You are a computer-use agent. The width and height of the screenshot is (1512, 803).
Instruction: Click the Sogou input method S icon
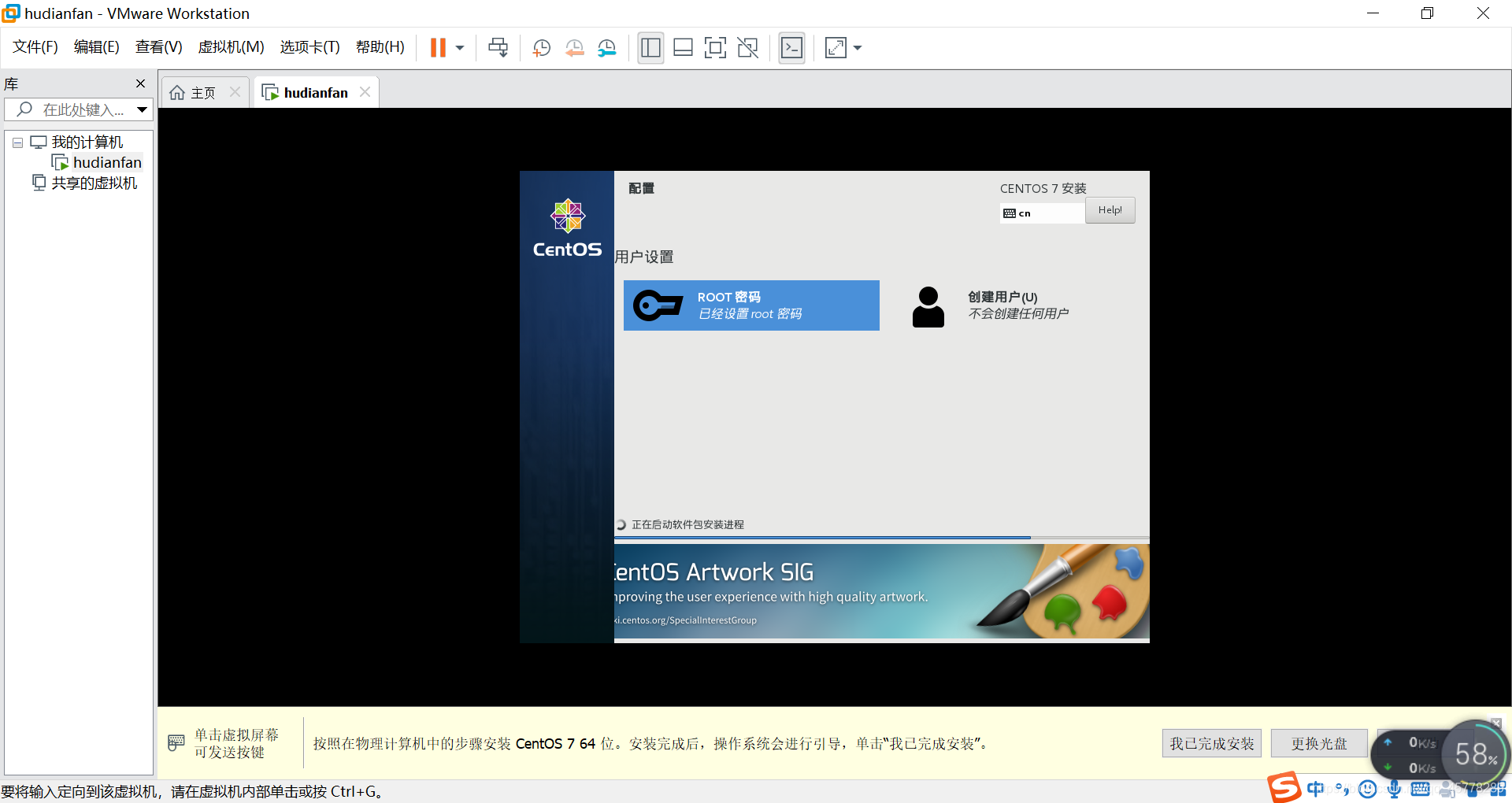tap(1284, 787)
